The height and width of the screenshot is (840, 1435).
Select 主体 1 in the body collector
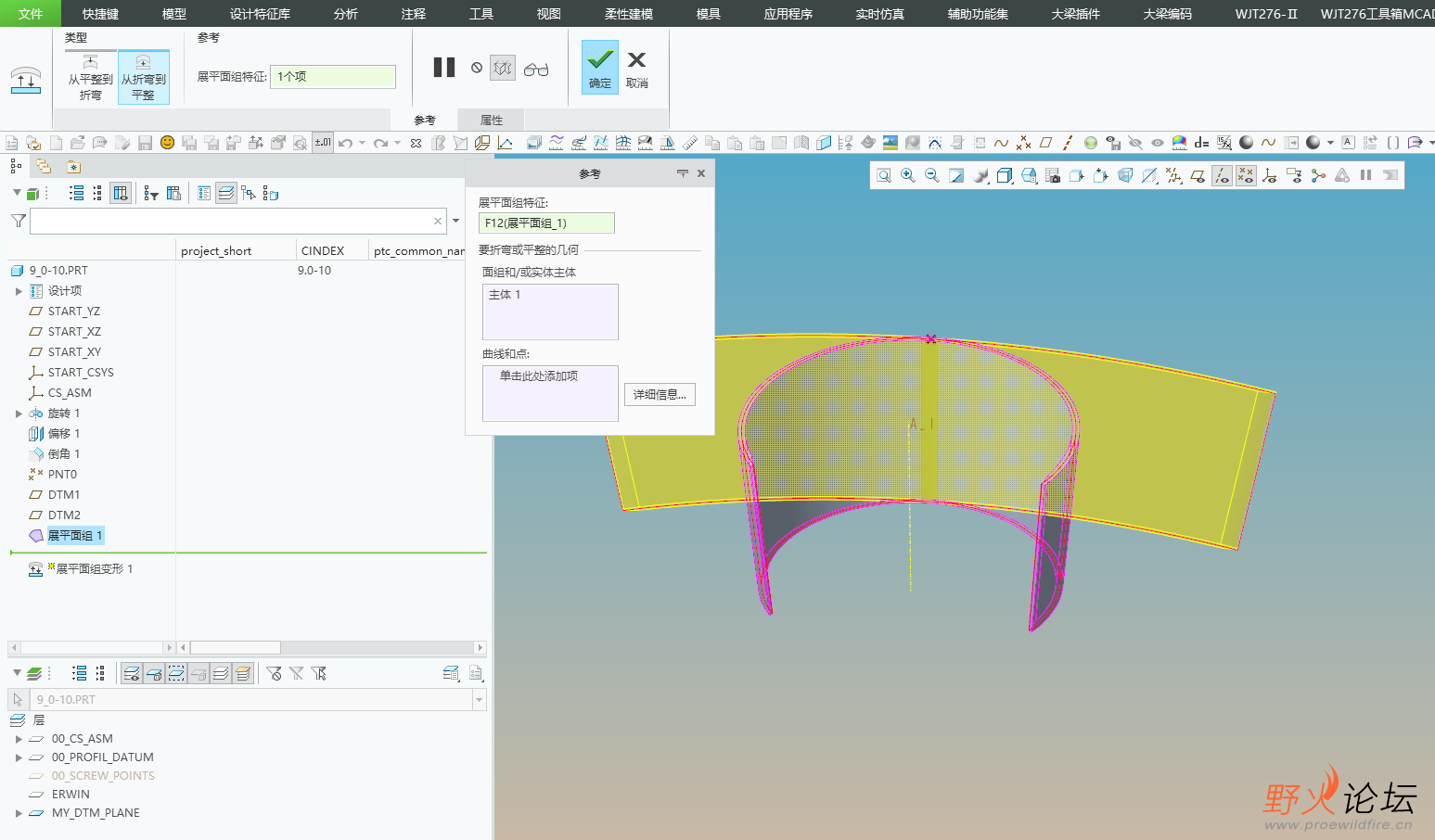[506, 295]
